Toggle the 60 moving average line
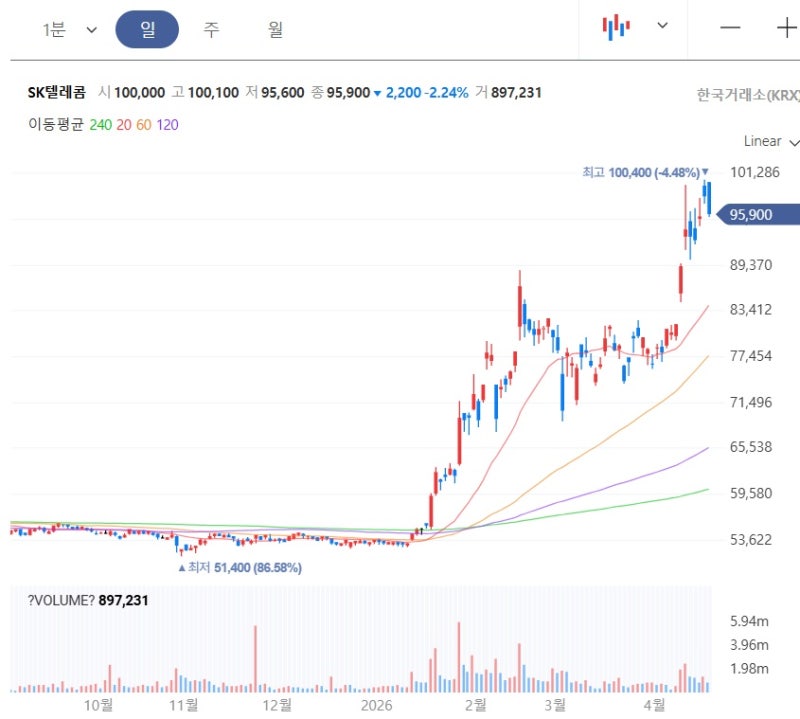 pos(144,125)
